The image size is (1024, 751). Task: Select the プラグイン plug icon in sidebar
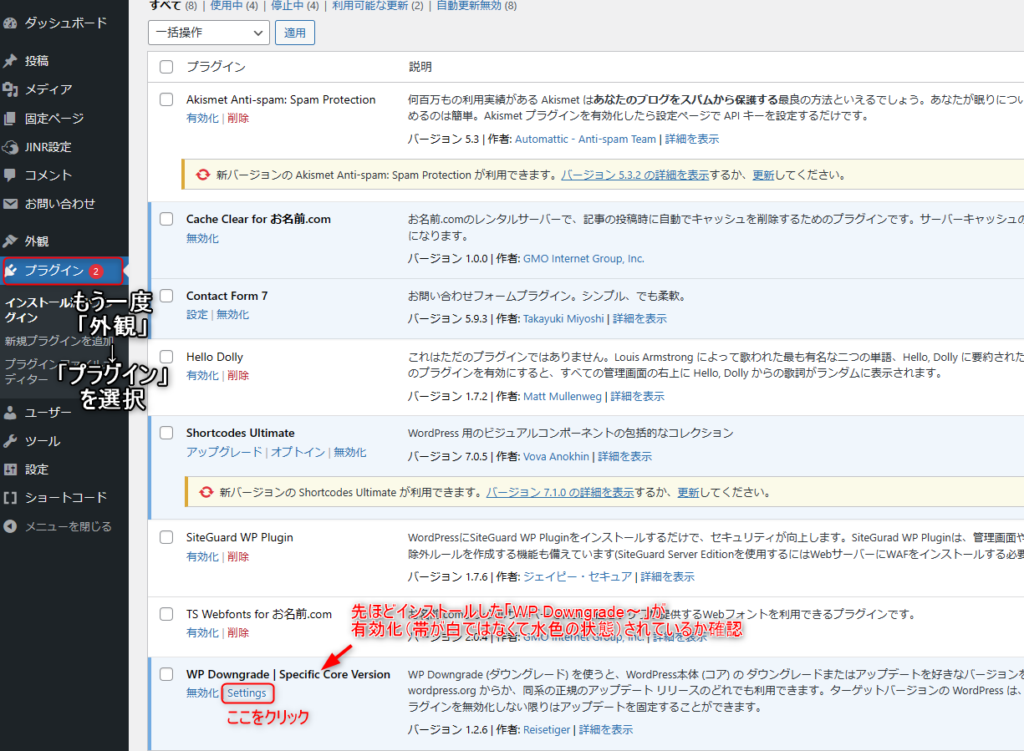(x=11, y=270)
